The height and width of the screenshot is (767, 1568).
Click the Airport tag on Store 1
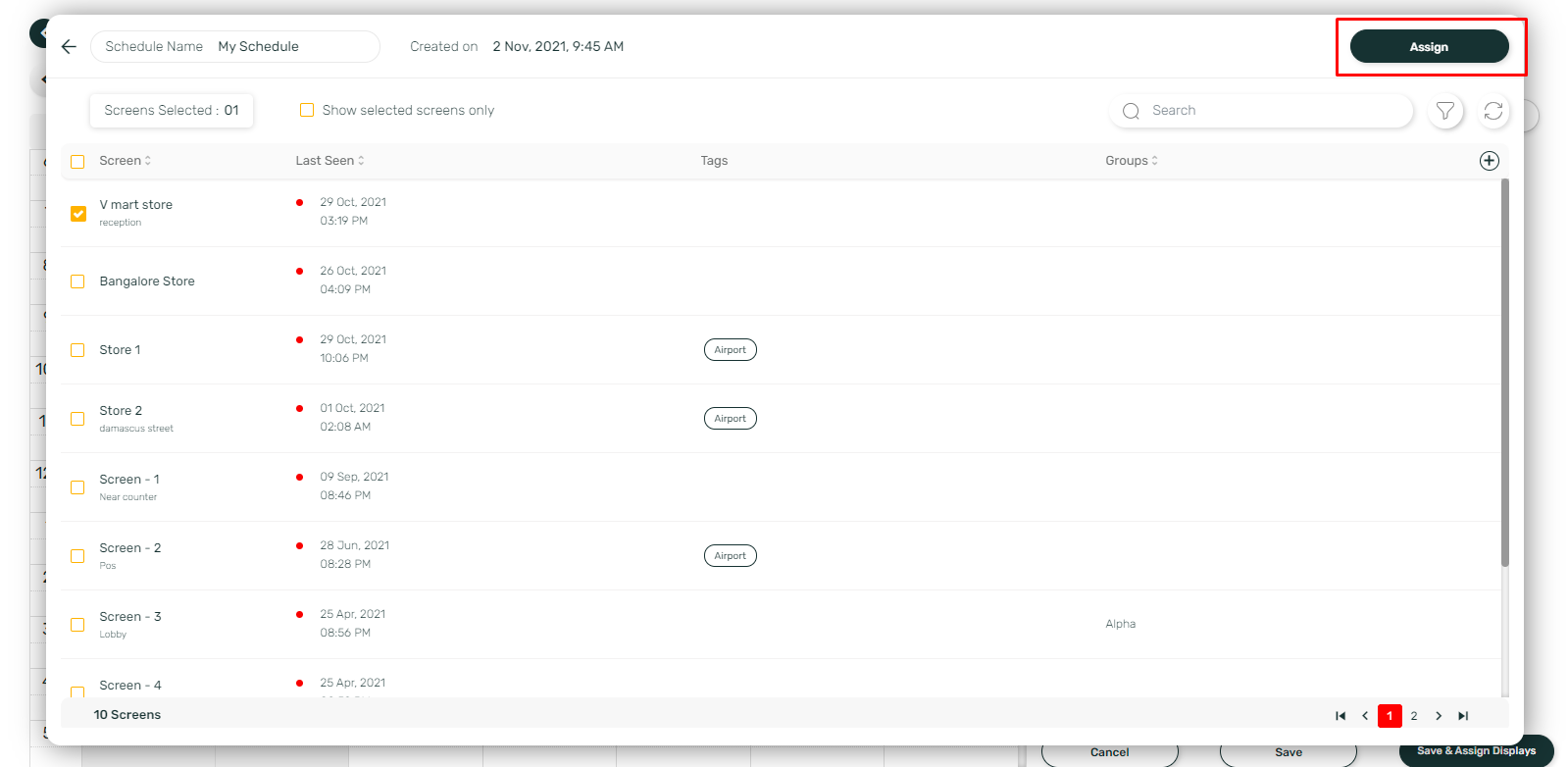pos(730,350)
